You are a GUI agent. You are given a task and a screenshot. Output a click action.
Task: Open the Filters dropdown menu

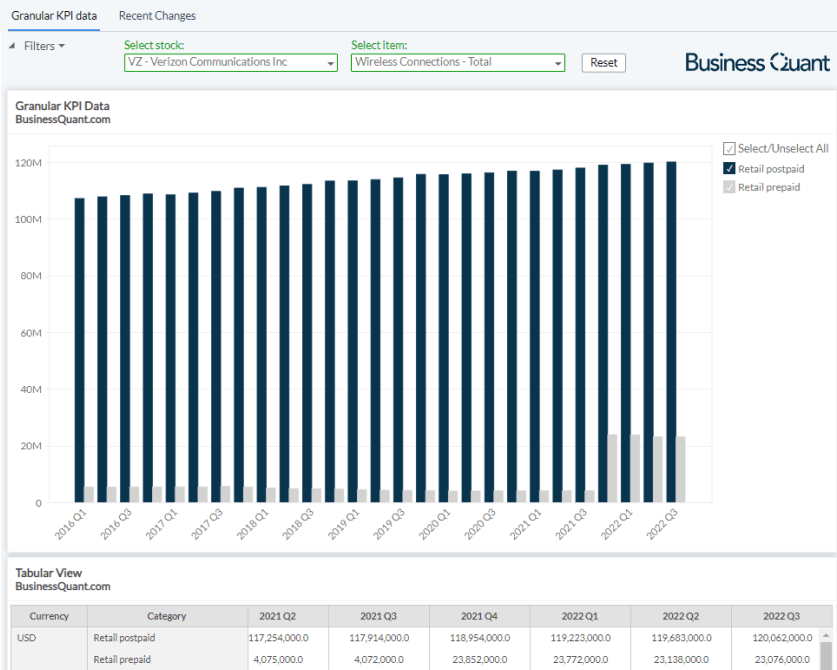(44, 46)
